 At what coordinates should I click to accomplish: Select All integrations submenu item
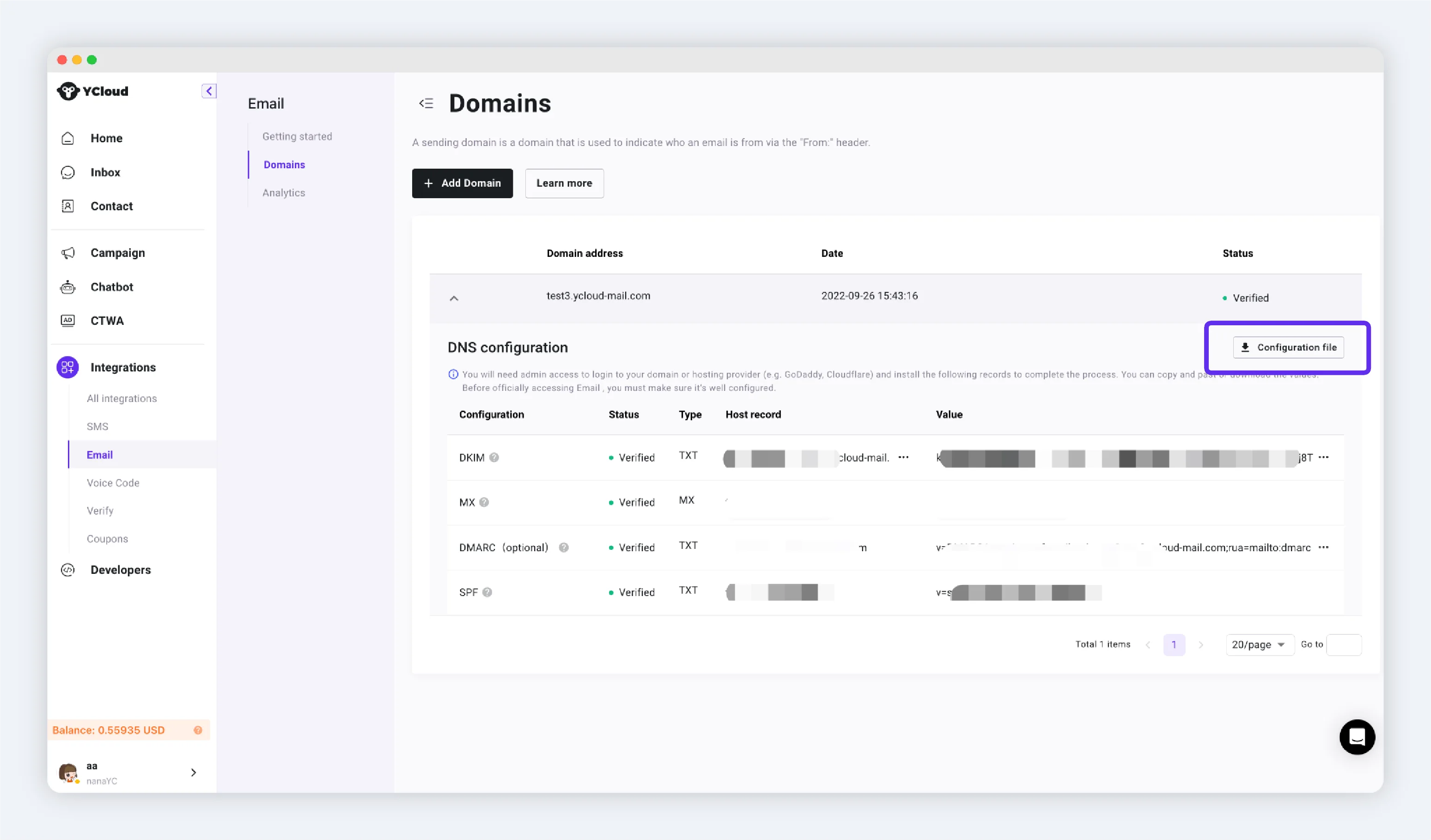tap(122, 398)
